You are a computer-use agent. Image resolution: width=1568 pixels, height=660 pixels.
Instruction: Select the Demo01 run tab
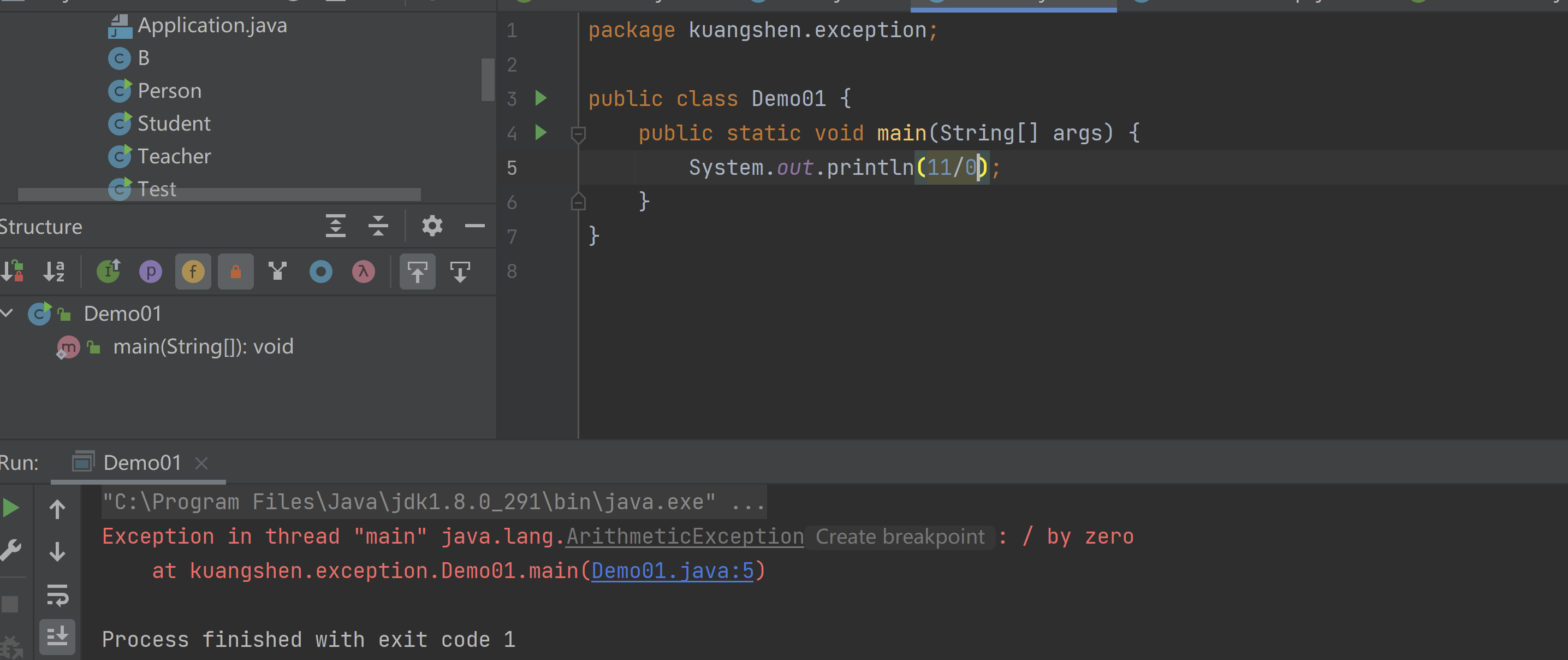click(x=141, y=463)
